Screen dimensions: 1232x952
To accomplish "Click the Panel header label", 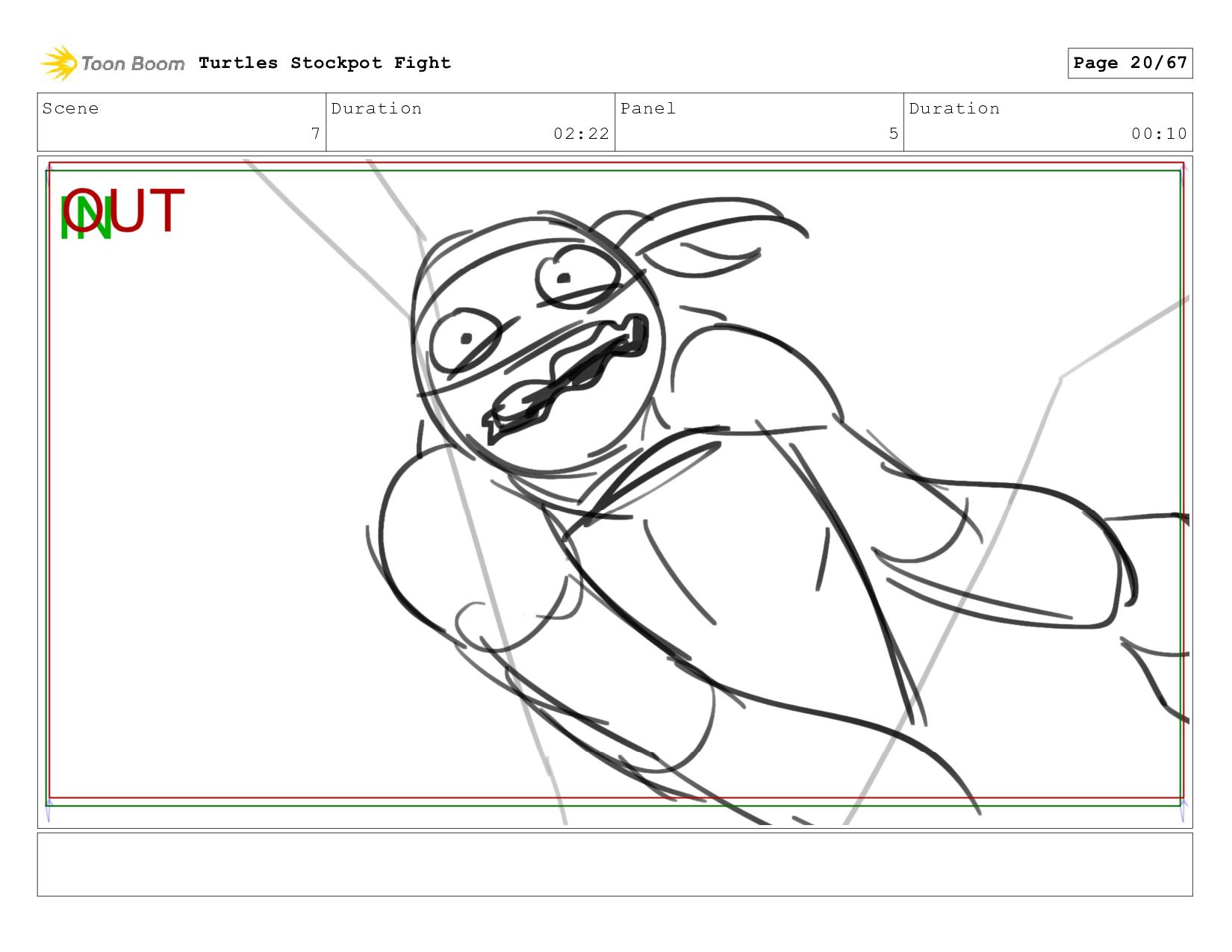I will [x=647, y=109].
